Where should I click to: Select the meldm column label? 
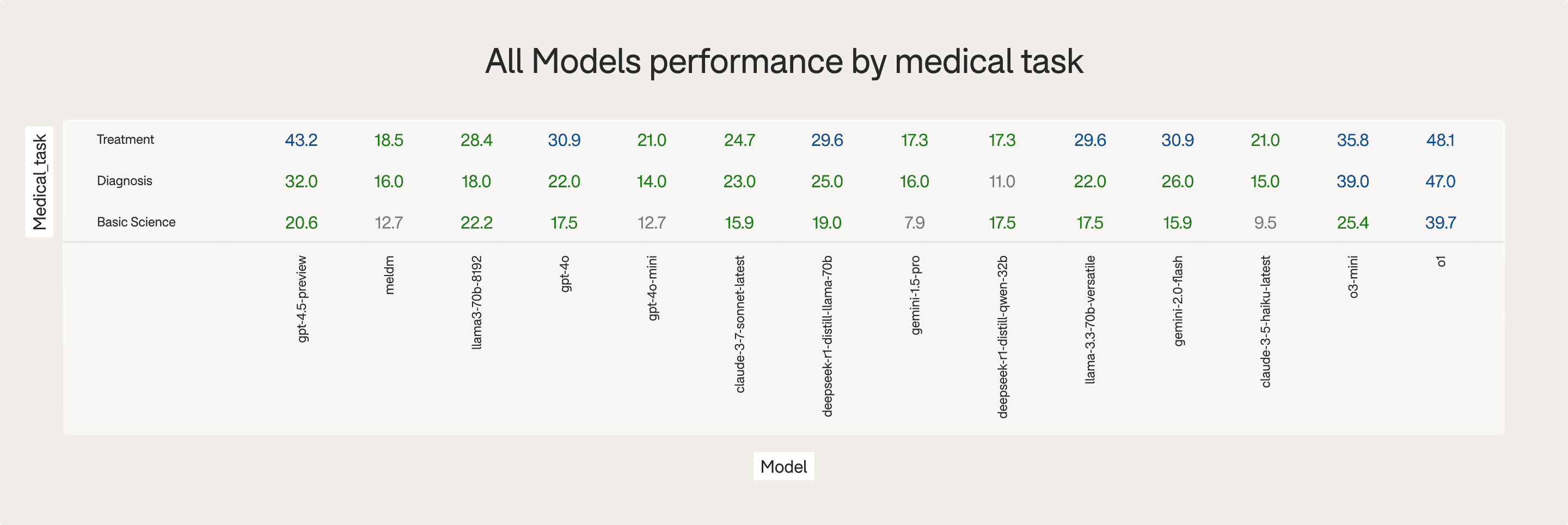tap(390, 274)
